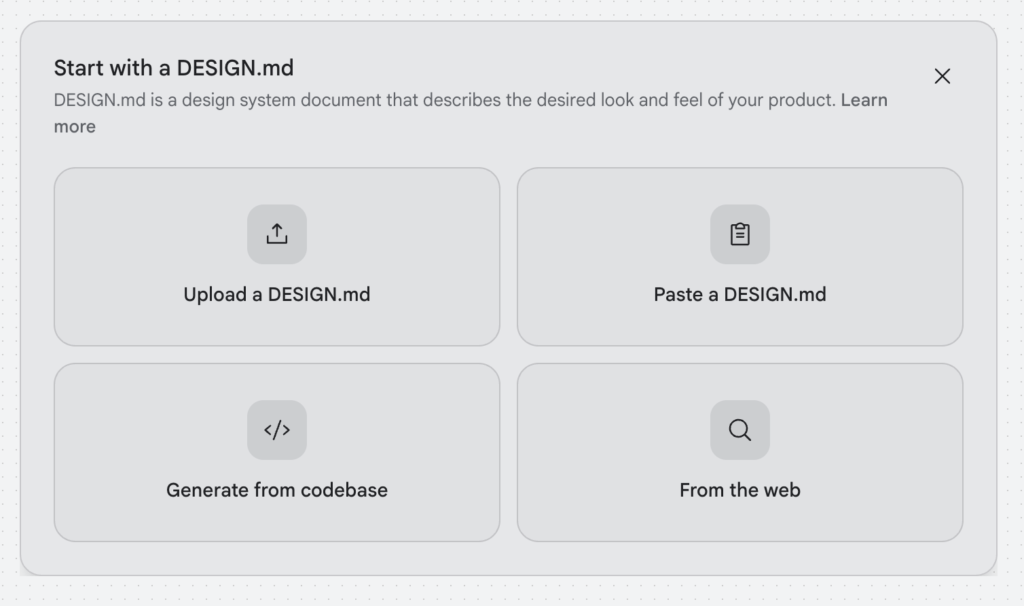Click the magnifying glass search icon

click(740, 430)
